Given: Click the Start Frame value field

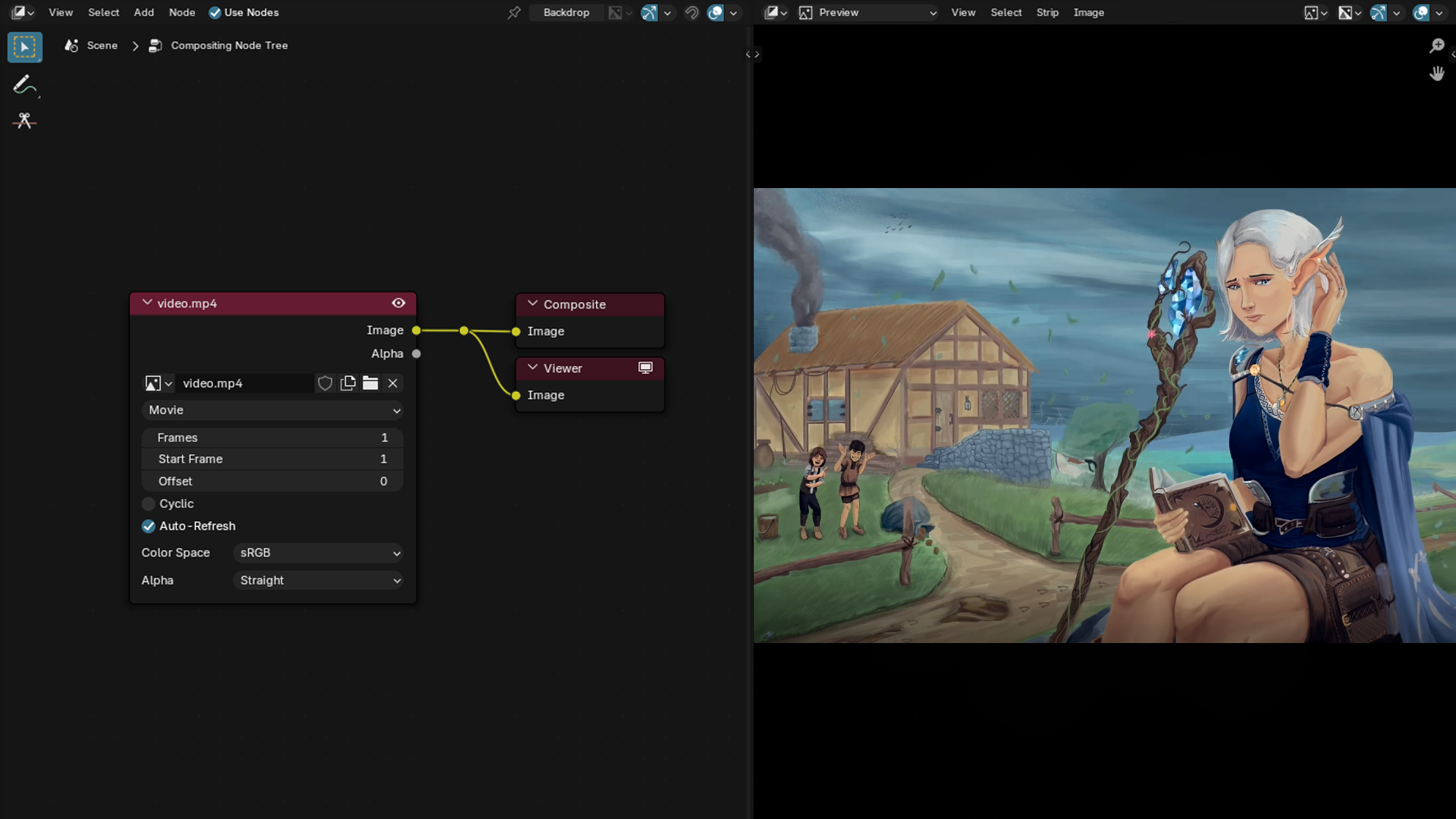Looking at the screenshot, I should point(272,460).
